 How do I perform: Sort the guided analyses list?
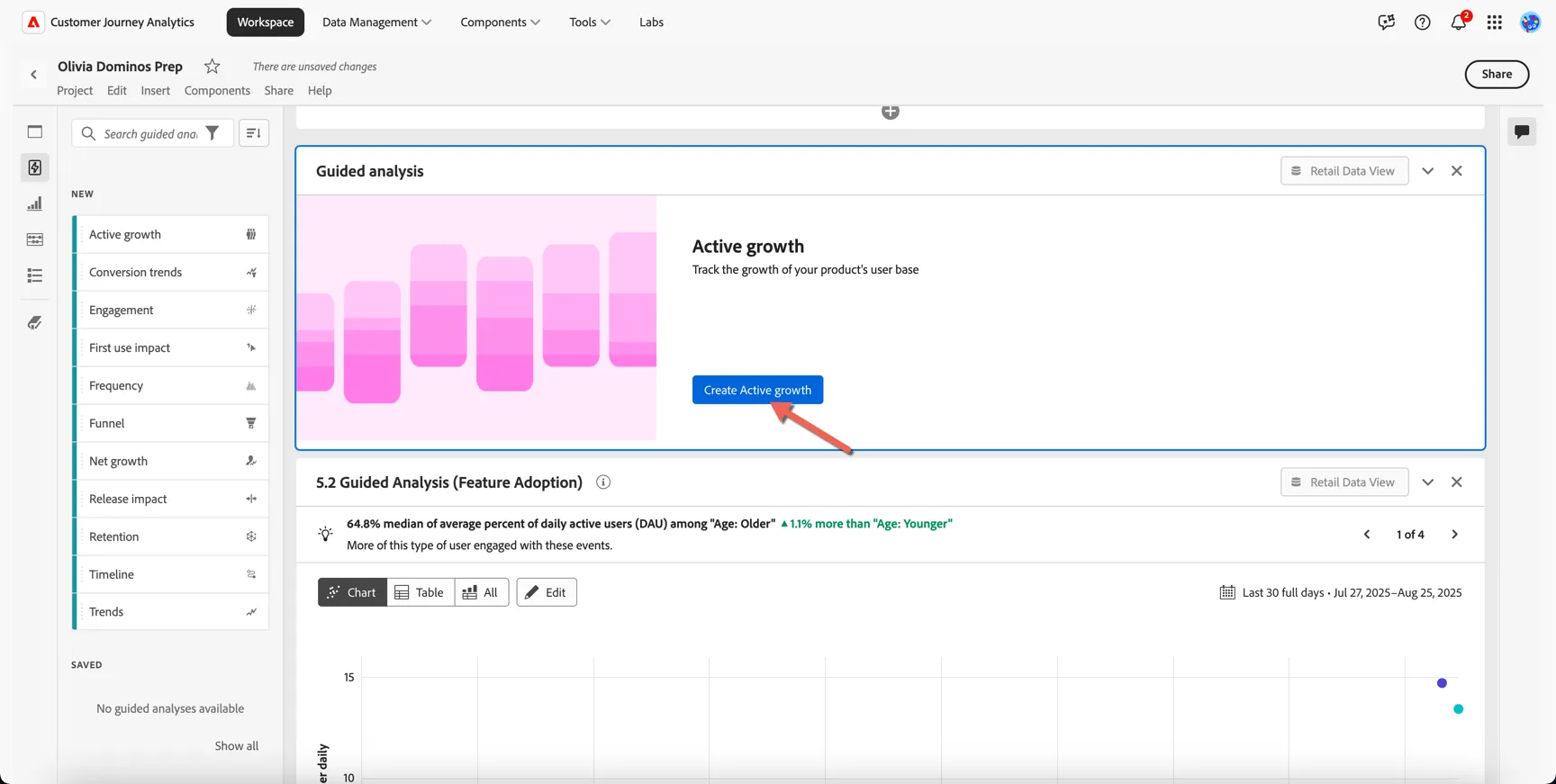tap(254, 133)
